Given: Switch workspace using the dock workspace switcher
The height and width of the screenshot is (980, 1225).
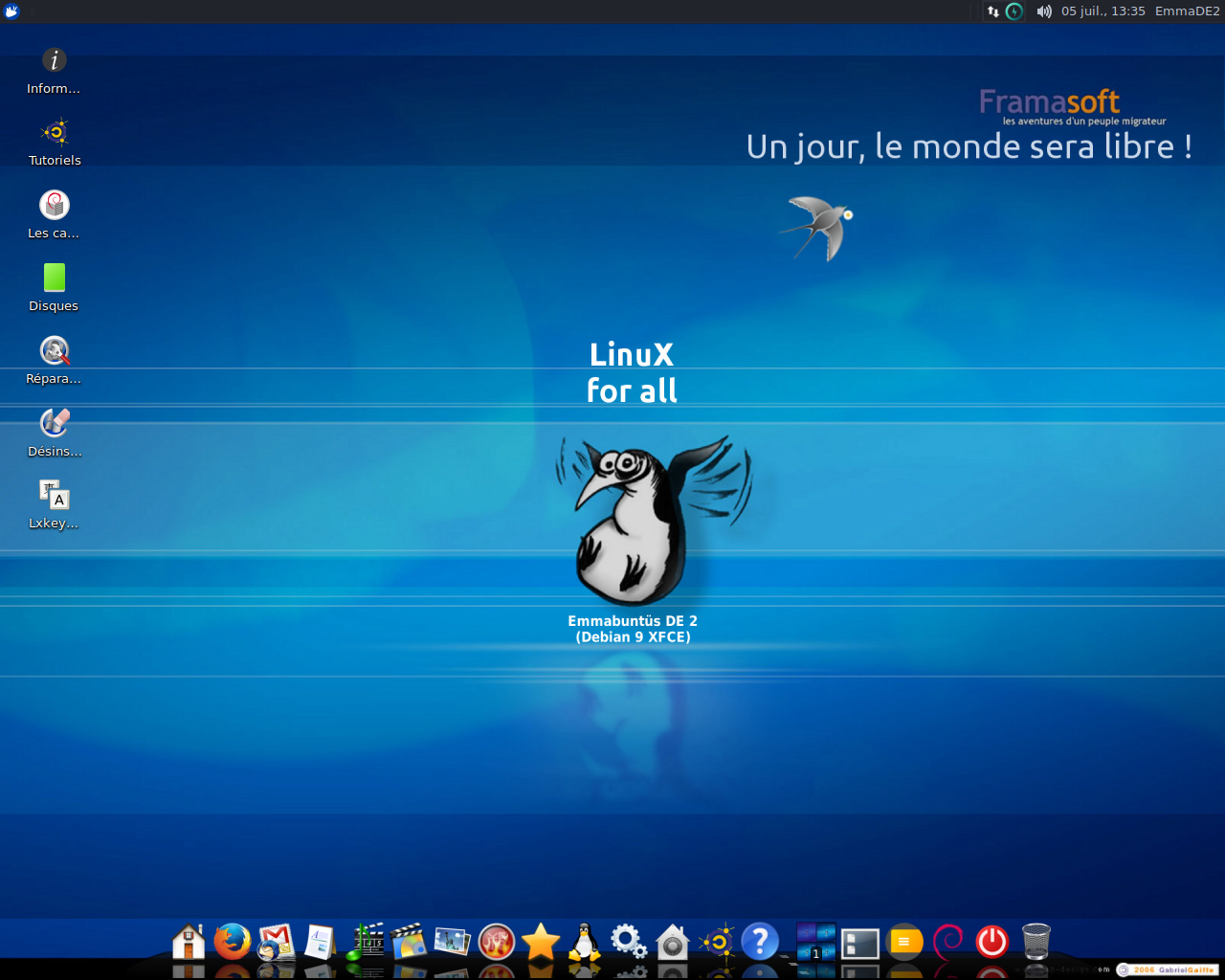Looking at the screenshot, I should coord(816,942).
